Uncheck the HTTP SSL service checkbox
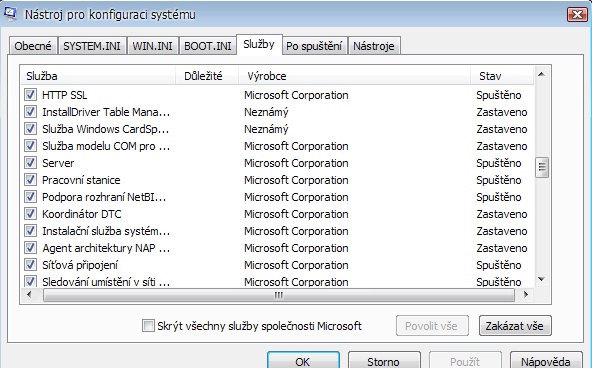Image resolution: width=592 pixels, height=368 pixels. [30, 94]
